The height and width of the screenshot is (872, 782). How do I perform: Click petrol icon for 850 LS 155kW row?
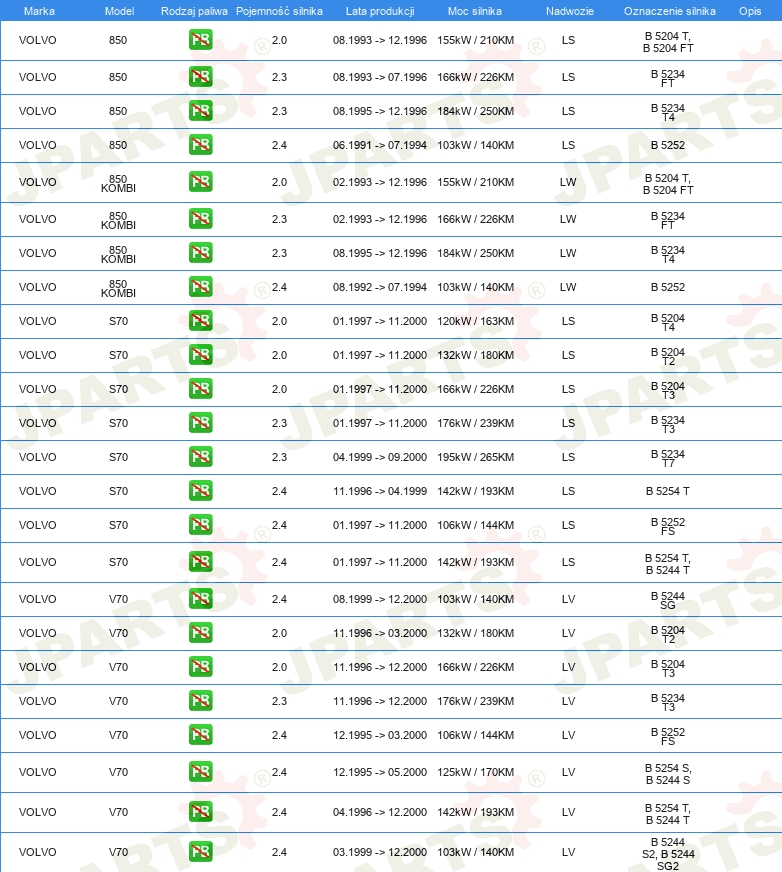[200, 40]
